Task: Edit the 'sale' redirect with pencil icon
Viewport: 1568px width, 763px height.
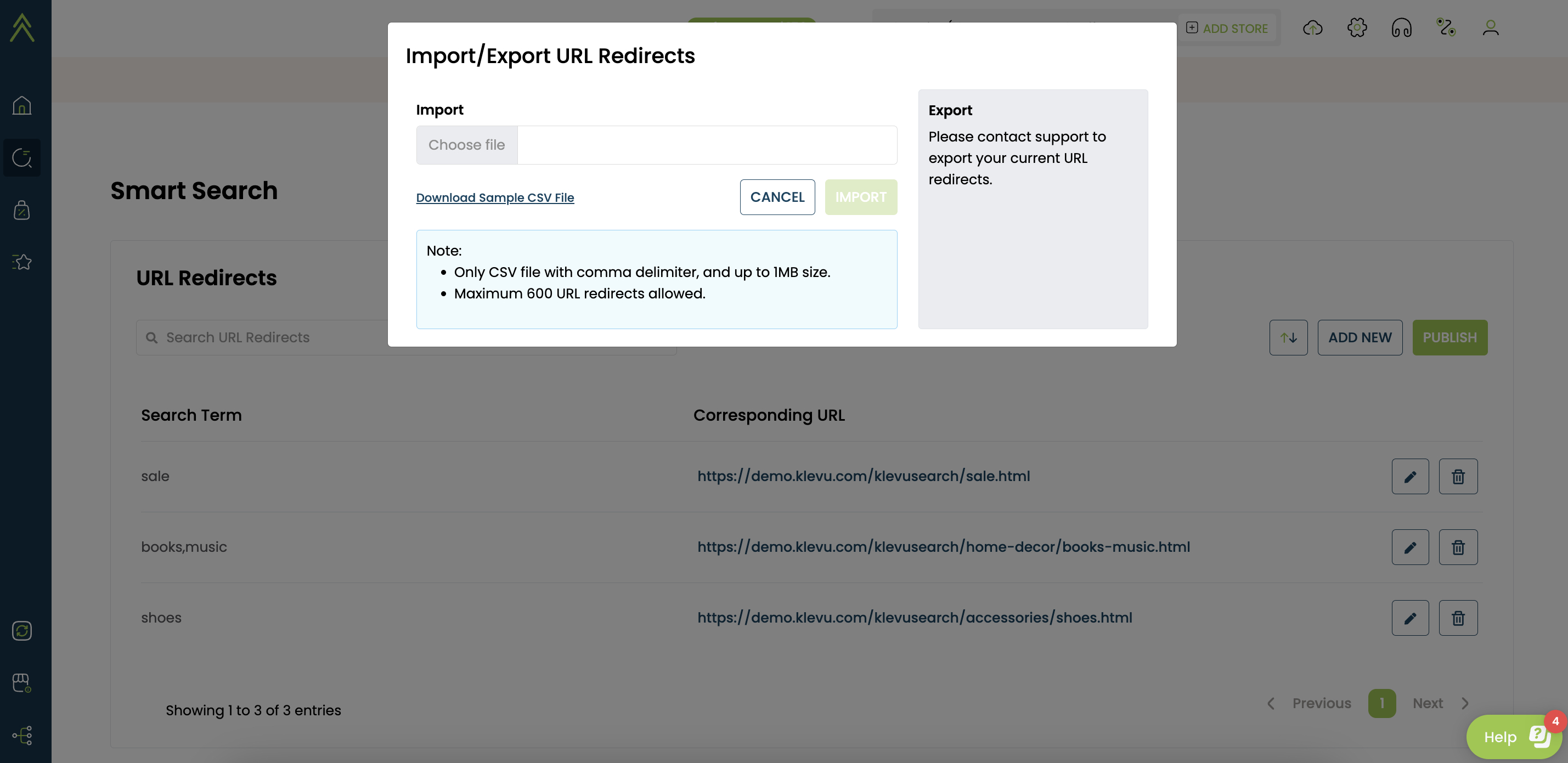Action: [1410, 477]
